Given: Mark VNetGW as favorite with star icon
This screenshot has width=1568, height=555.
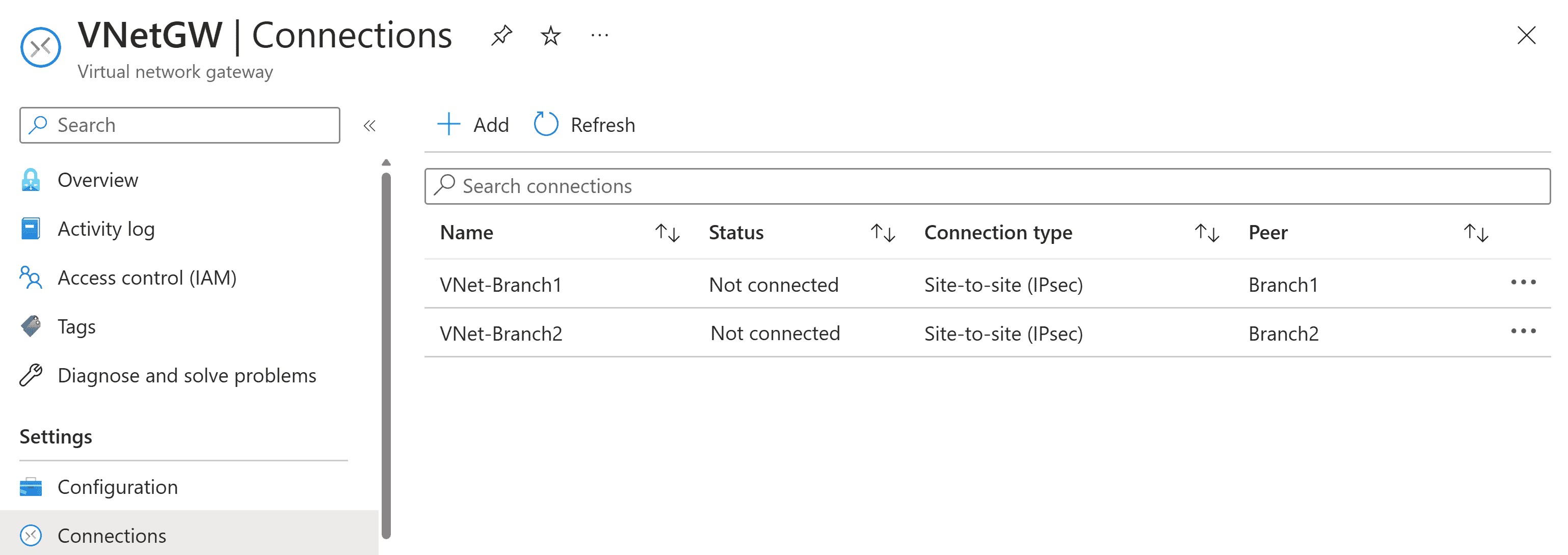Looking at the screenshot, I should [x=550, y=35].
